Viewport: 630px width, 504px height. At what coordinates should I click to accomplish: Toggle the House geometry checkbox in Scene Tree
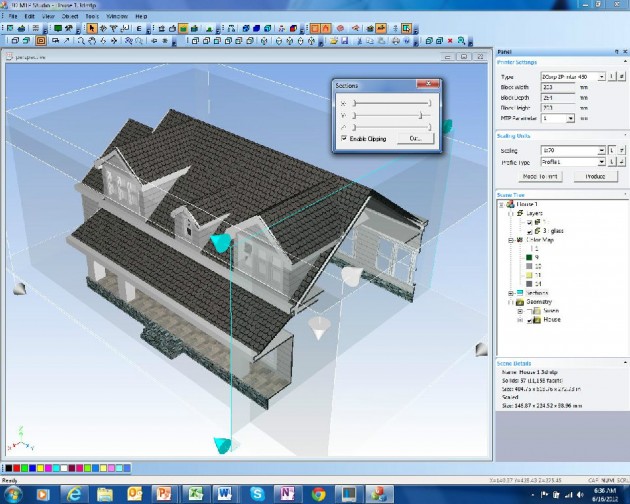(x=529, y=320)
